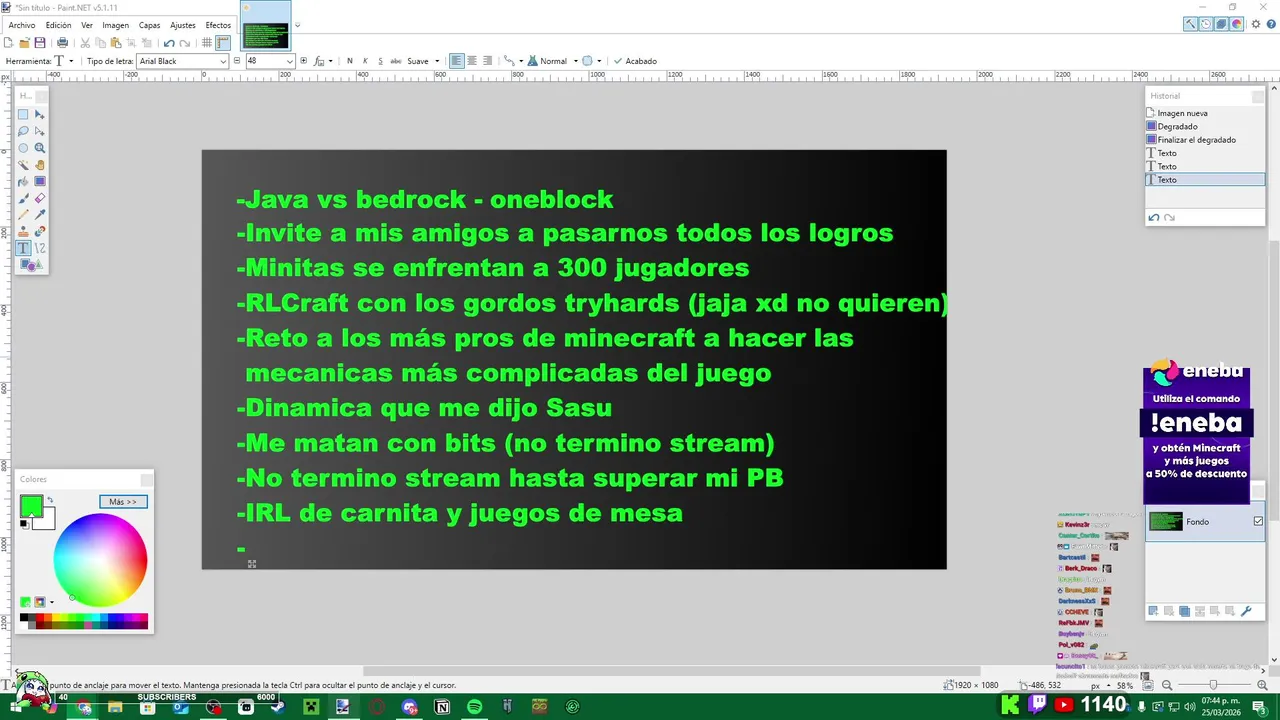This screenshot has height=720, width=1280.
Task: Select the Pan hand tool
Action: (40, 165)
